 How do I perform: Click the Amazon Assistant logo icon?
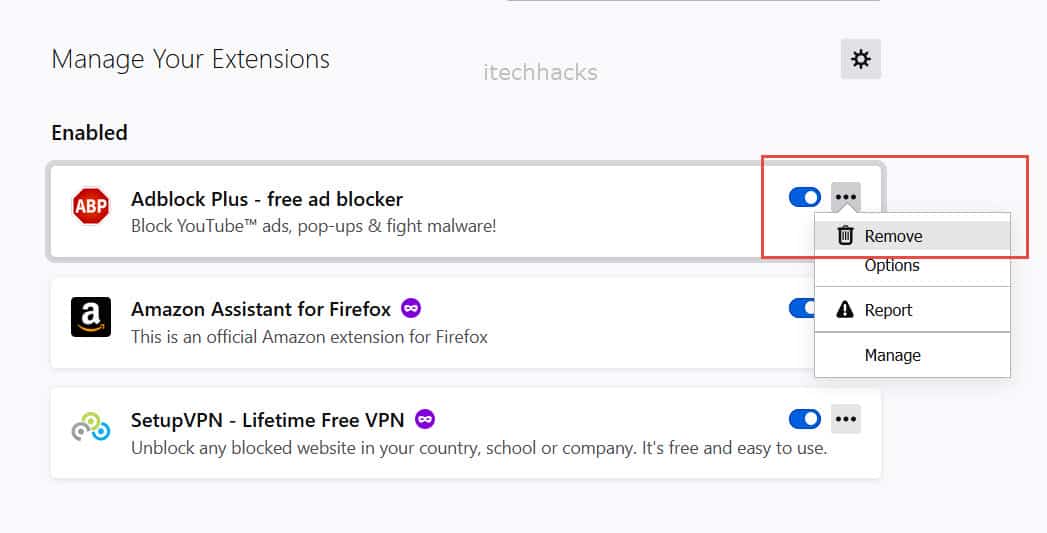tap(91, 317)
